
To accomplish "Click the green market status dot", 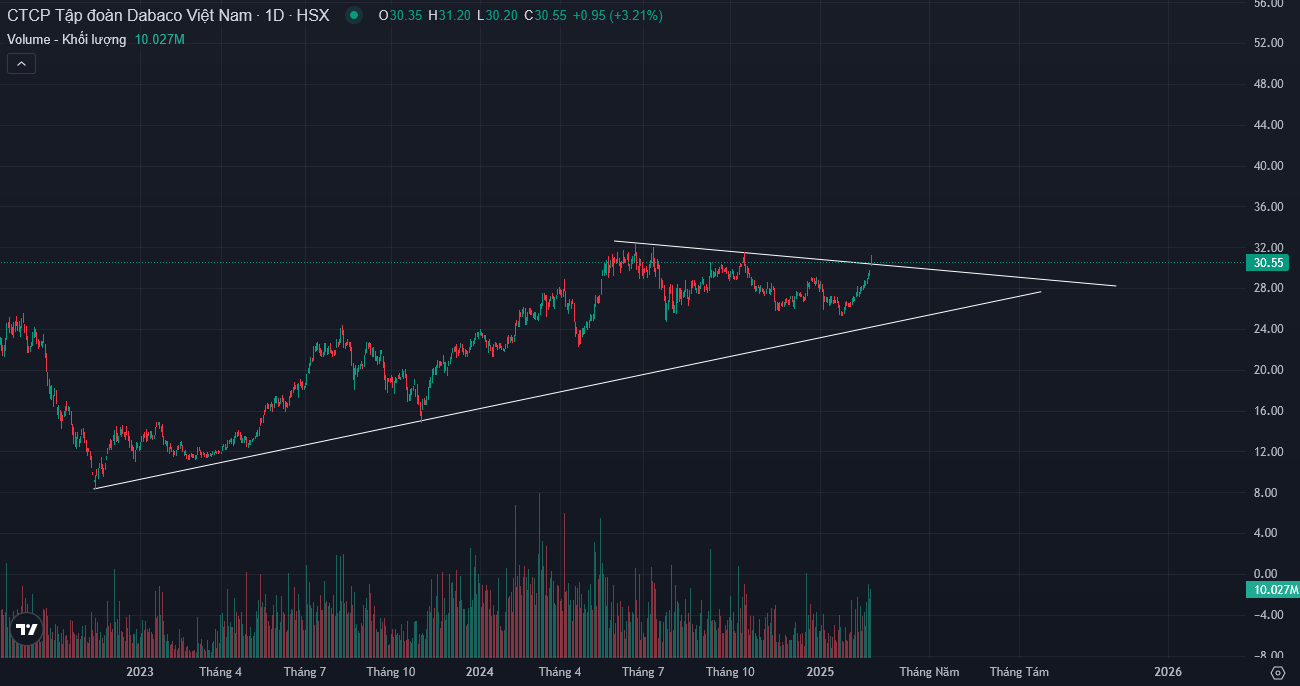I will click(x=353, y=15).
